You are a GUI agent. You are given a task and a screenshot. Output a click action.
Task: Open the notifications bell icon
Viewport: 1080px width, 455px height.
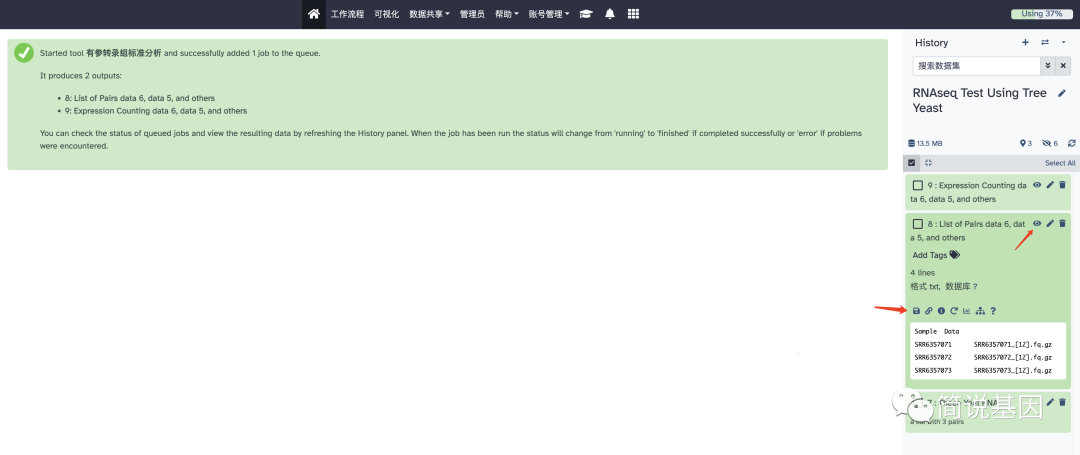(x=610, y=14)
